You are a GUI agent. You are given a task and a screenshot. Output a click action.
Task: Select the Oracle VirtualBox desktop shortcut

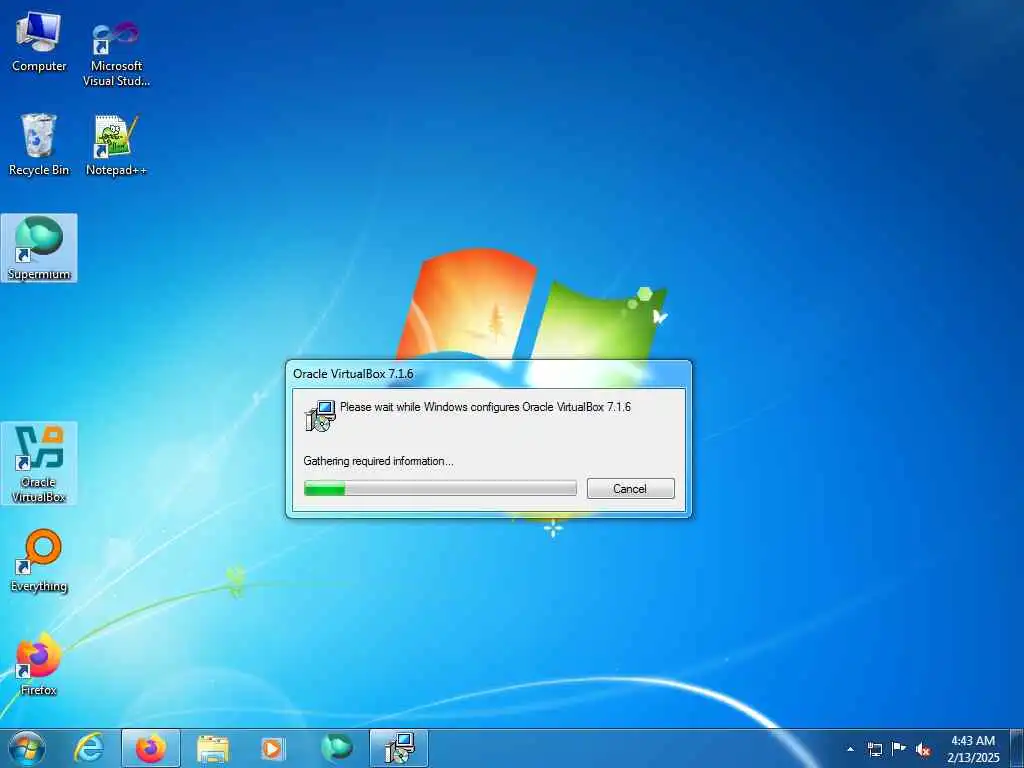pos(39,463)
